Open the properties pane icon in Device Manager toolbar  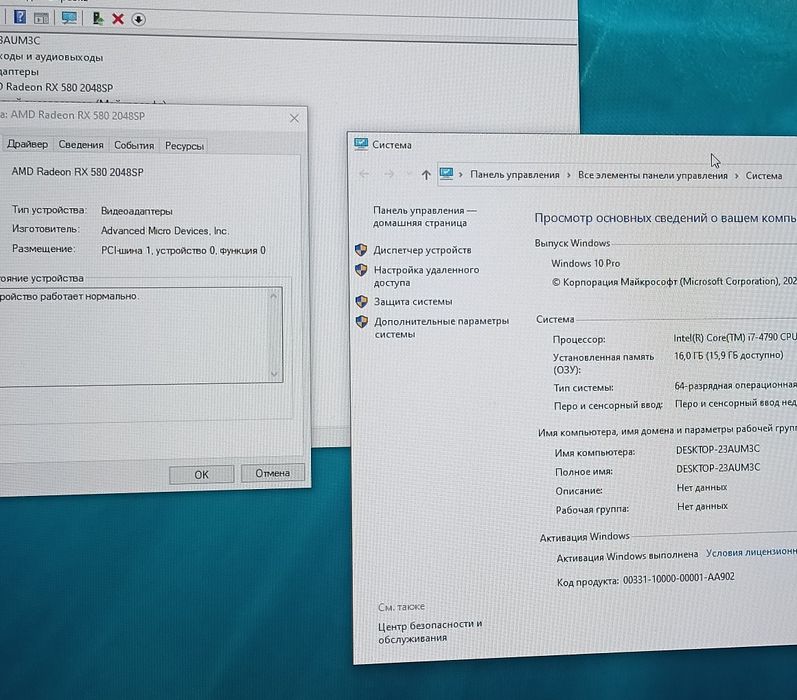tap(41, 18)
